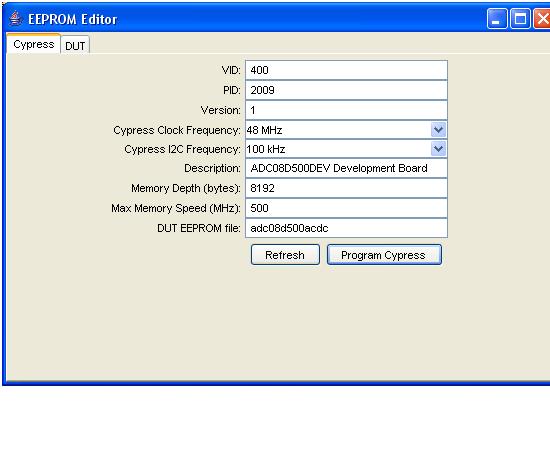Image resolution: width=550 pixels, height=450 pixels.
Task: Close the EEPROM Editor window
Action: tap(542, 19)
